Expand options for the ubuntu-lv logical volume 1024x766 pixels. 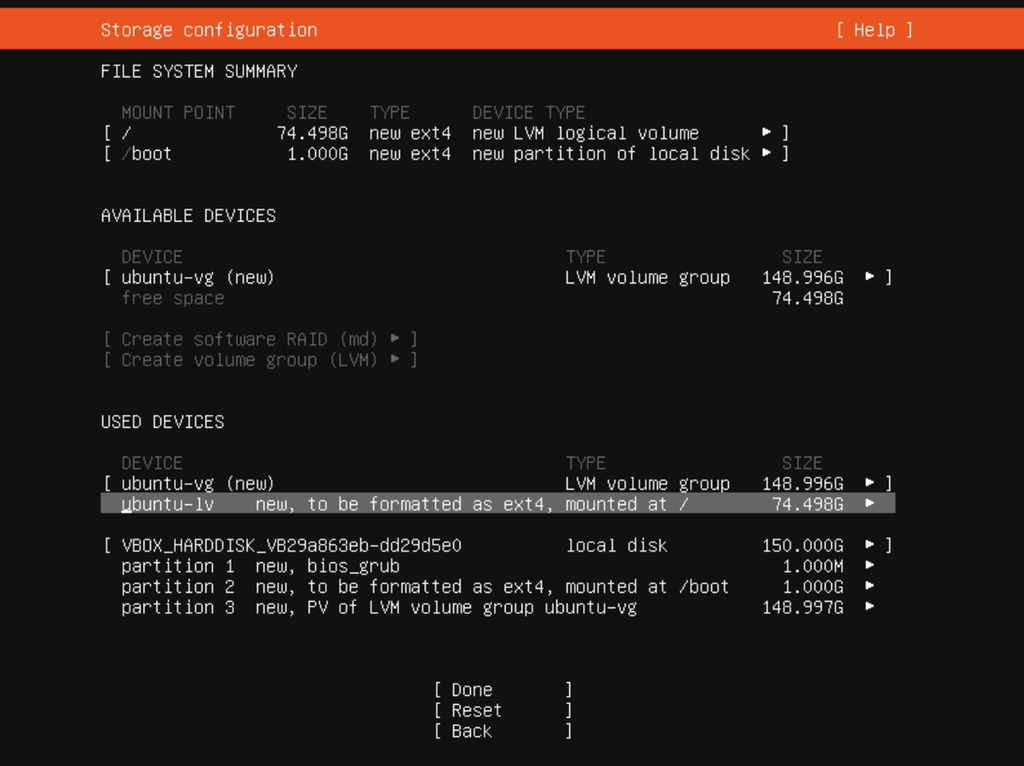click(872, 503)
